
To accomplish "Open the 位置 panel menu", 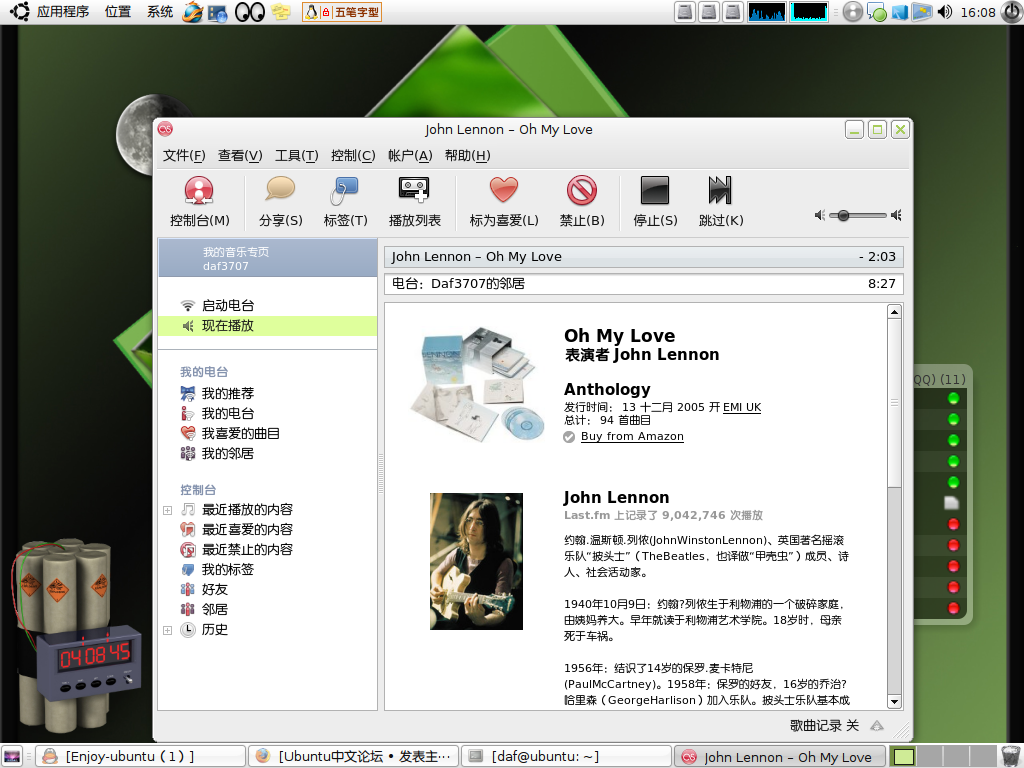I will 118,12.
